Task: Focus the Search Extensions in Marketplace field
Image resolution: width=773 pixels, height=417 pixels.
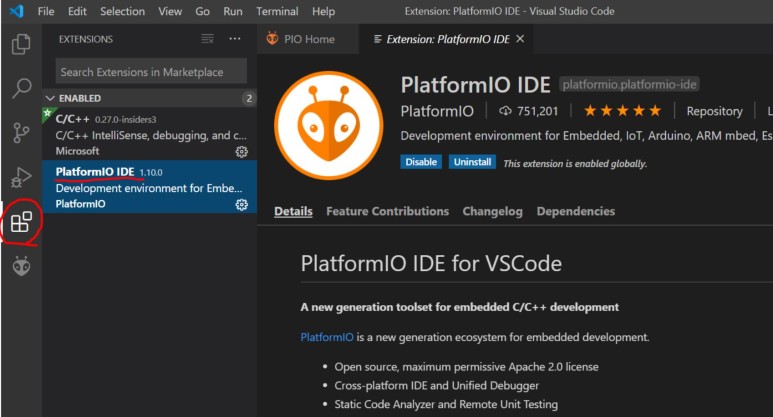Action: 151,72
